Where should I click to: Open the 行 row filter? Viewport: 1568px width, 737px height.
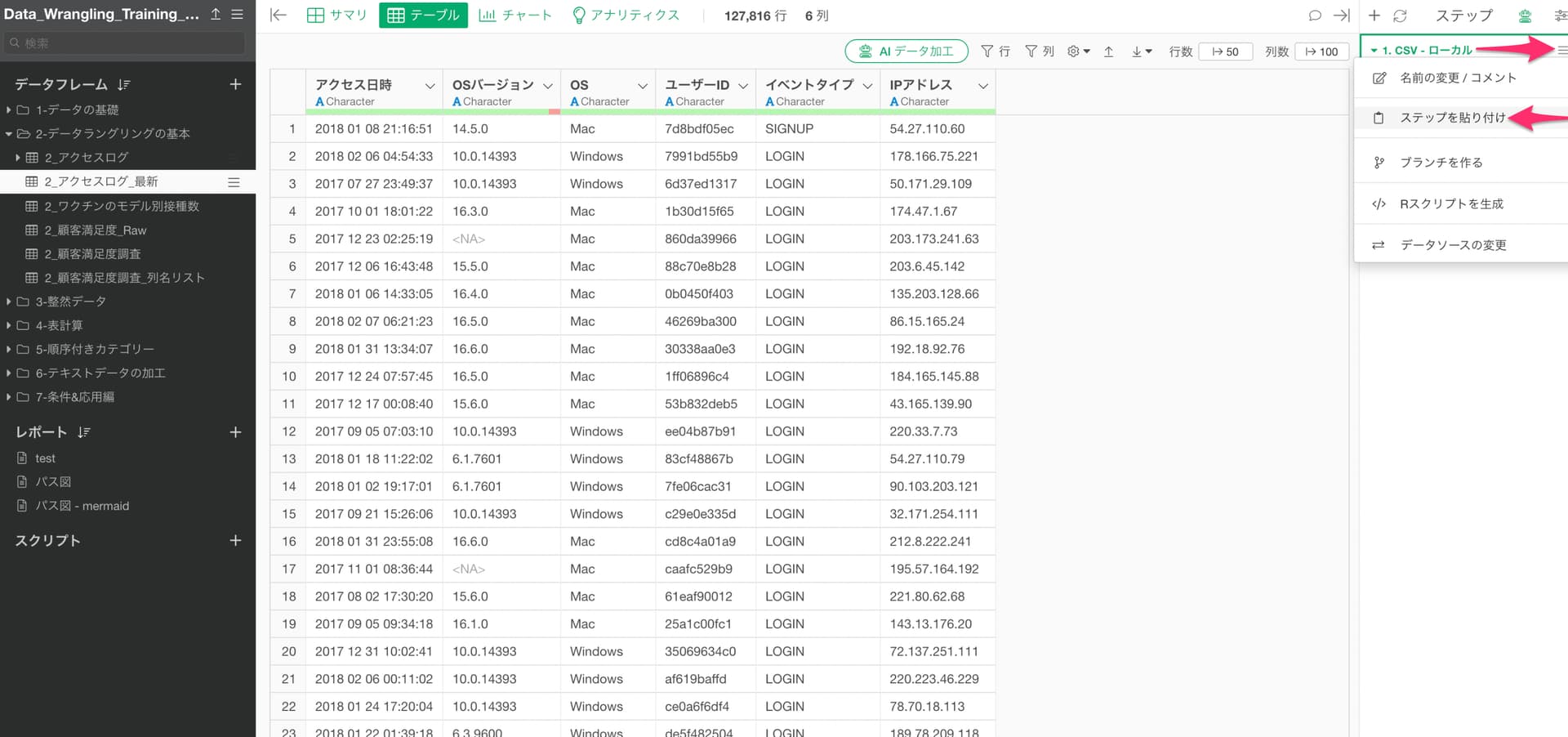[x=995, y=51]
